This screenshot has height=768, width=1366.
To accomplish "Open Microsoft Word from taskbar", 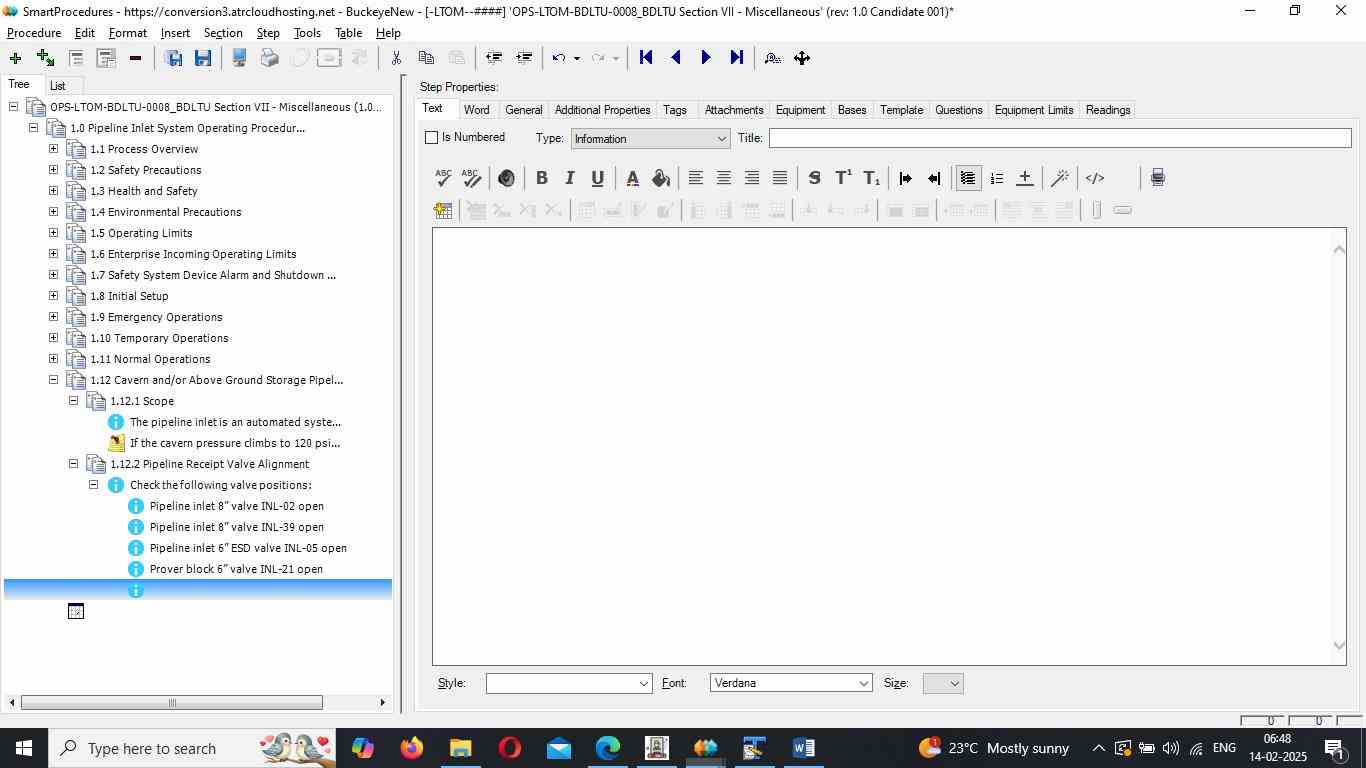I will tap(803, 748).
